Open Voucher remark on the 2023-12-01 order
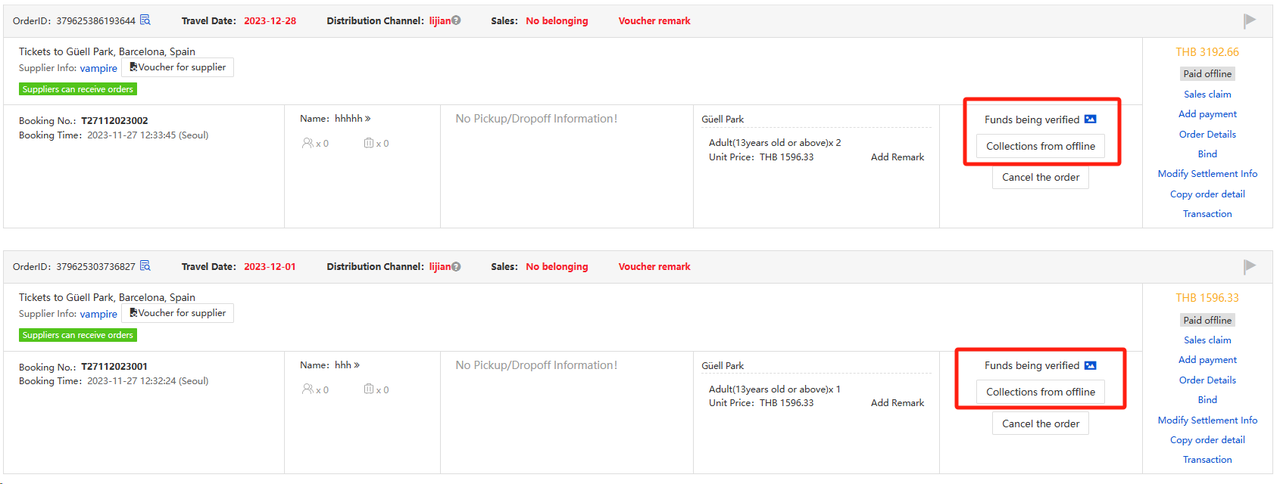Viewport: 1280px width, 484px height. (654, 267)
